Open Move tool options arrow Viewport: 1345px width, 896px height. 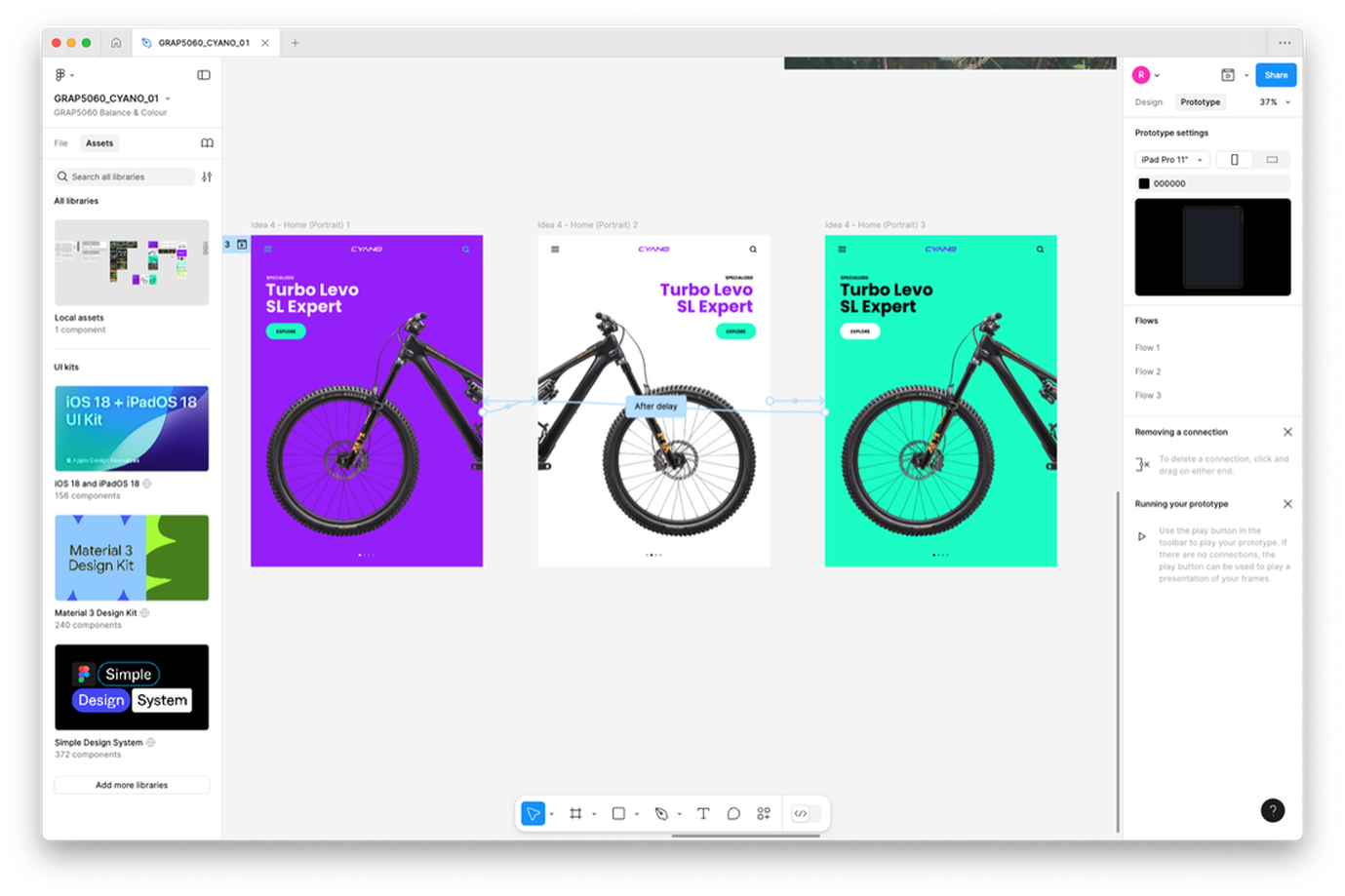point(552,815)
